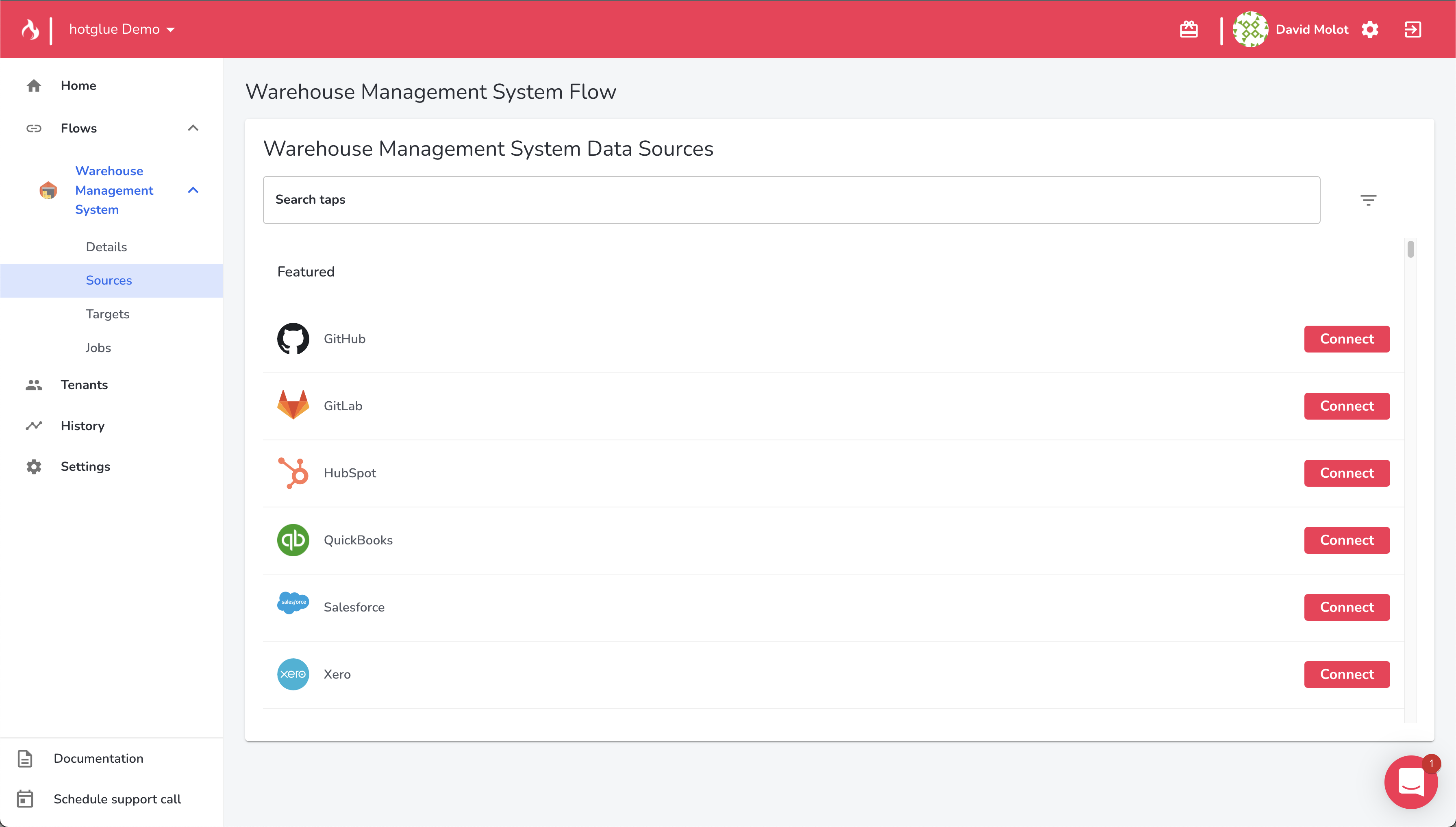Screen dimensions: 1456x827
Task: Click the logout icon
Action: (1413, 30)
